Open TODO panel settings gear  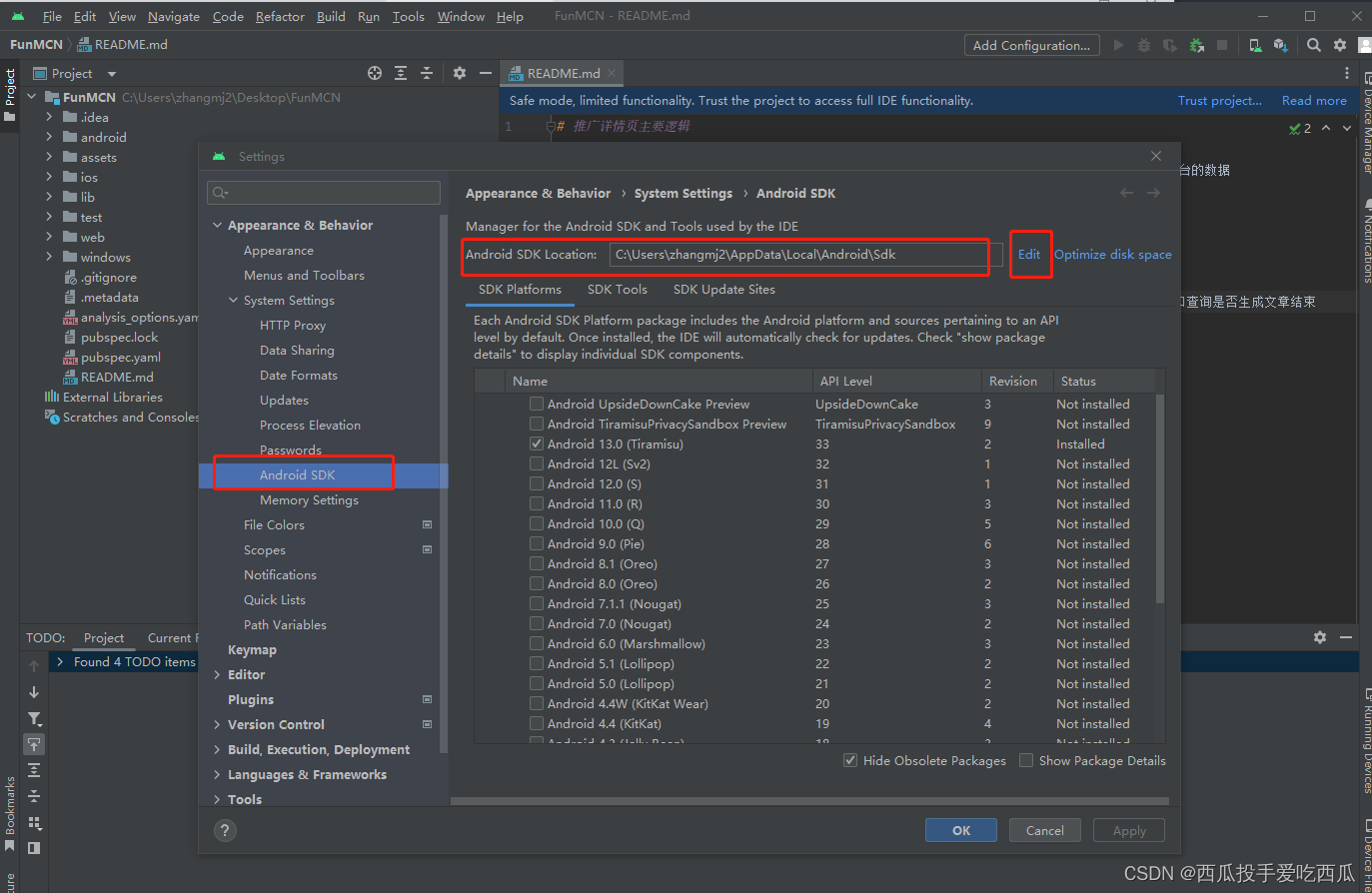[x=1320, y=637]
